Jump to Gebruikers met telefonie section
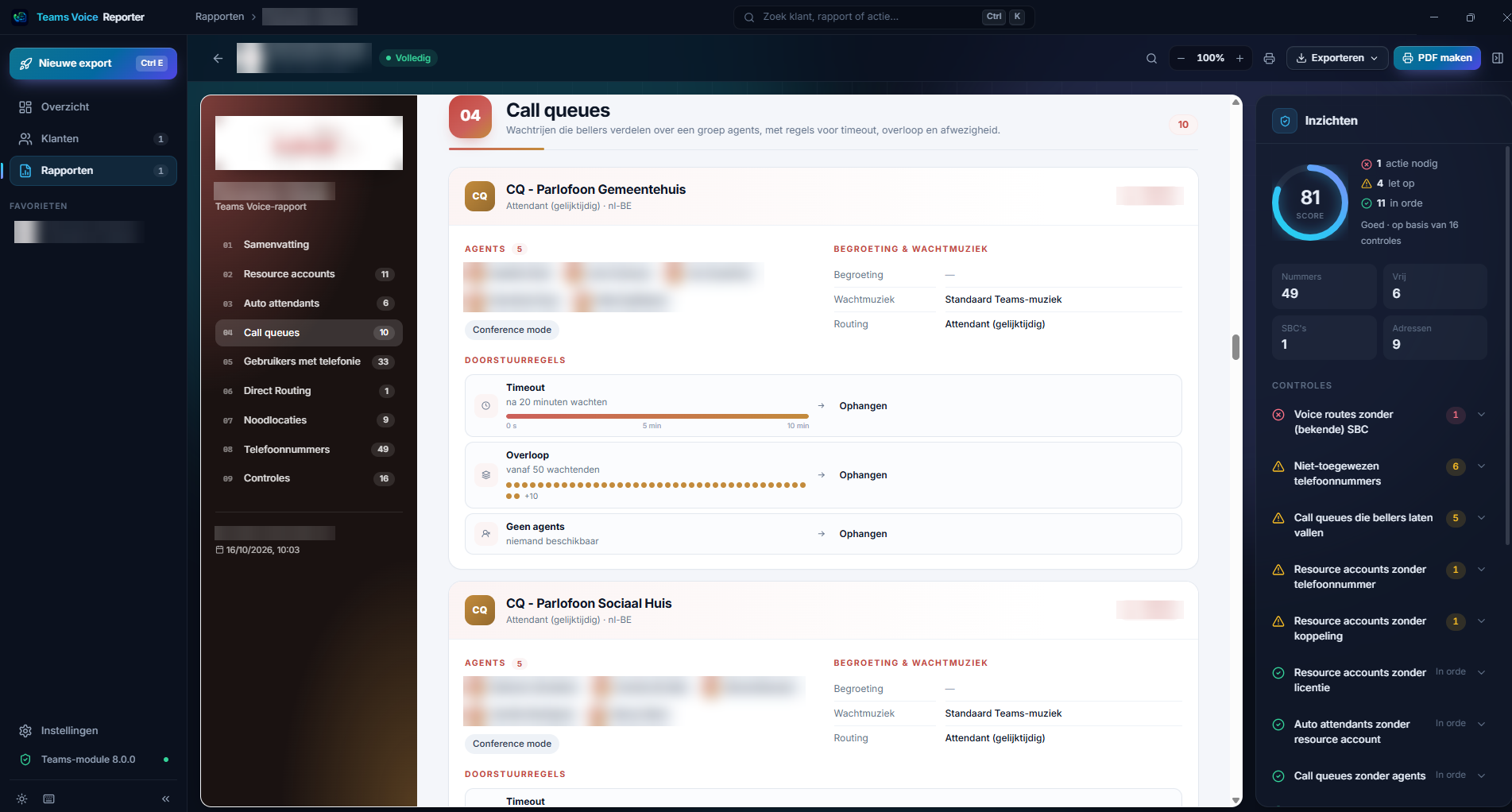This screenshot has height=812, width=1512. tap(309, 362)
